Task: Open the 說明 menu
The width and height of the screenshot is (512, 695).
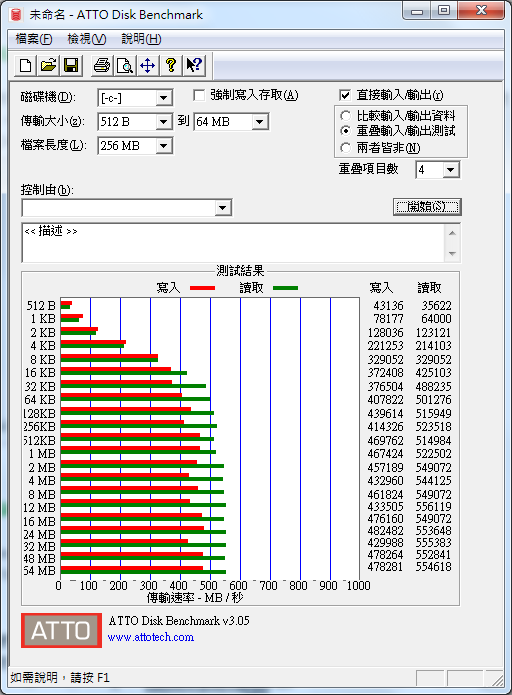Action: click(141, 39)
